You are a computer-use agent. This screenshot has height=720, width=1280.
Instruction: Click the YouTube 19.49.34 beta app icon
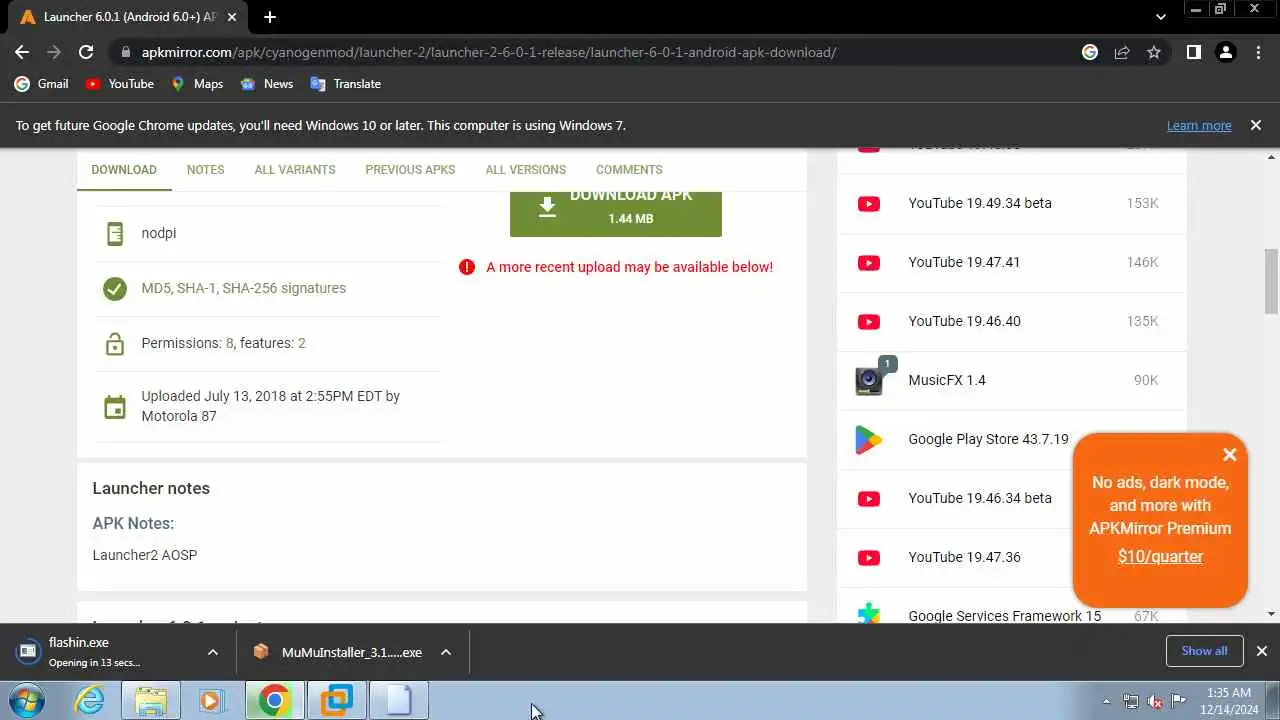point(869,203)
